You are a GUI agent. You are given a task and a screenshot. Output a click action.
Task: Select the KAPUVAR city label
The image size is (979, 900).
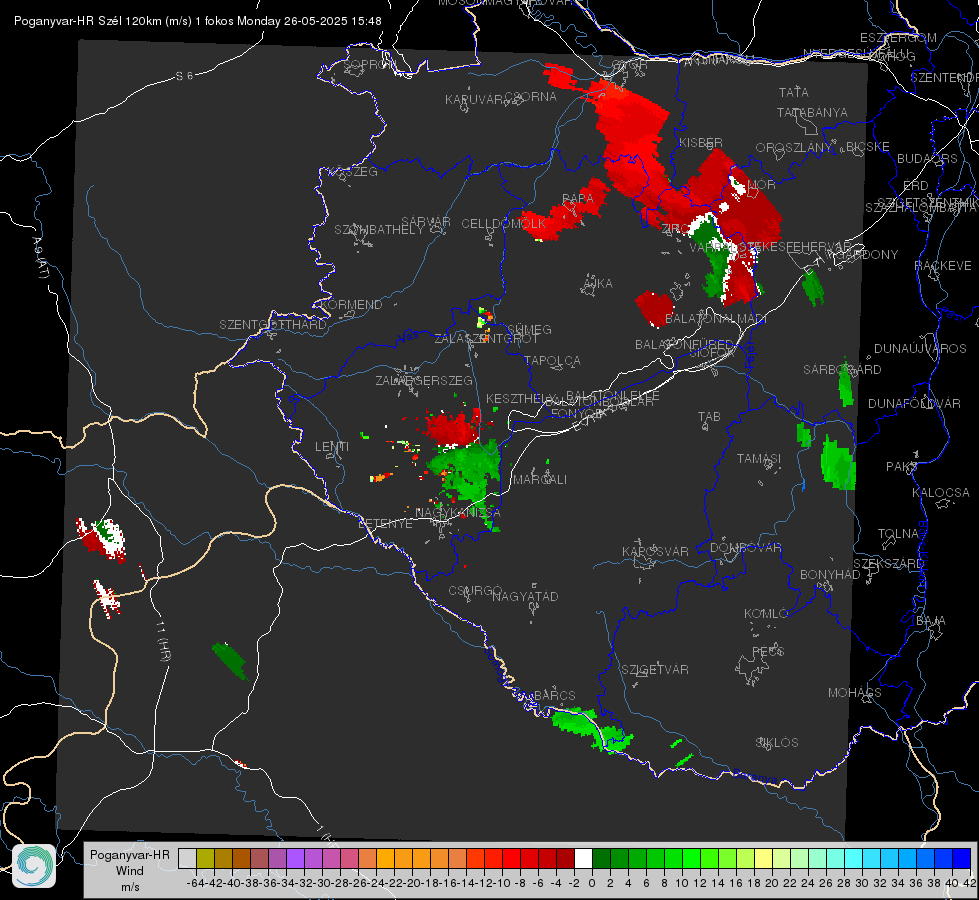click(x=475, y=100)
